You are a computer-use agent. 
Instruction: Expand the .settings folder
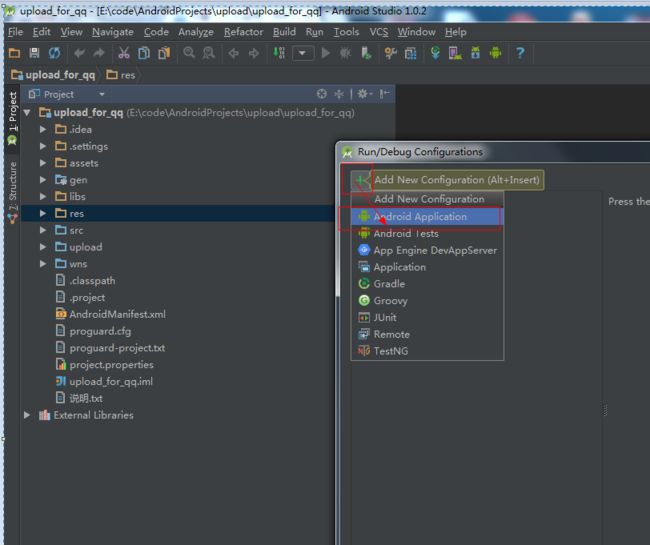click(43, 146)
